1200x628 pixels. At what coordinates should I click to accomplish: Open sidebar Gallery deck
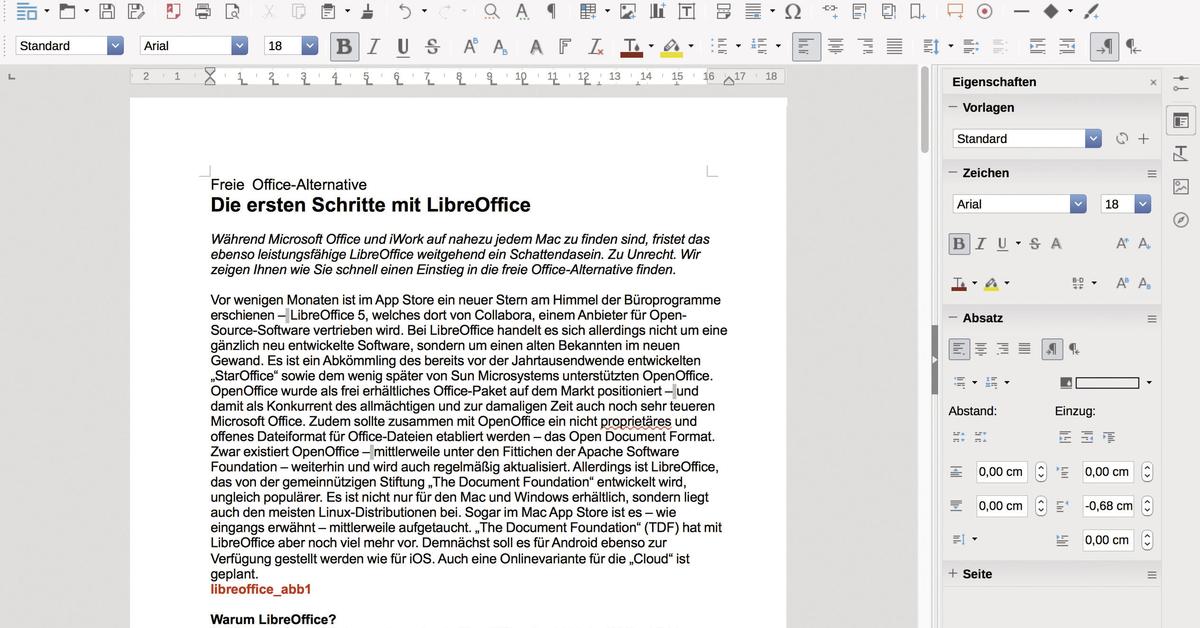click(1181, 186)
